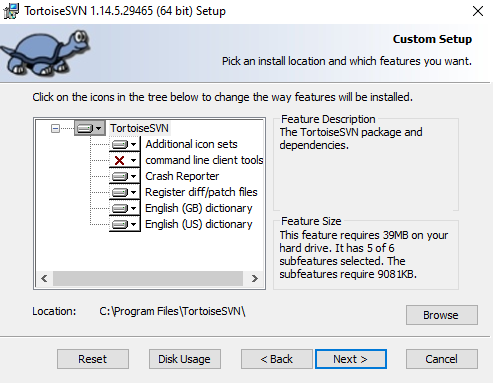Select command line client tools label
Image resolution: width=493 pixels, height=383 pixels.
tap(204, 160)
